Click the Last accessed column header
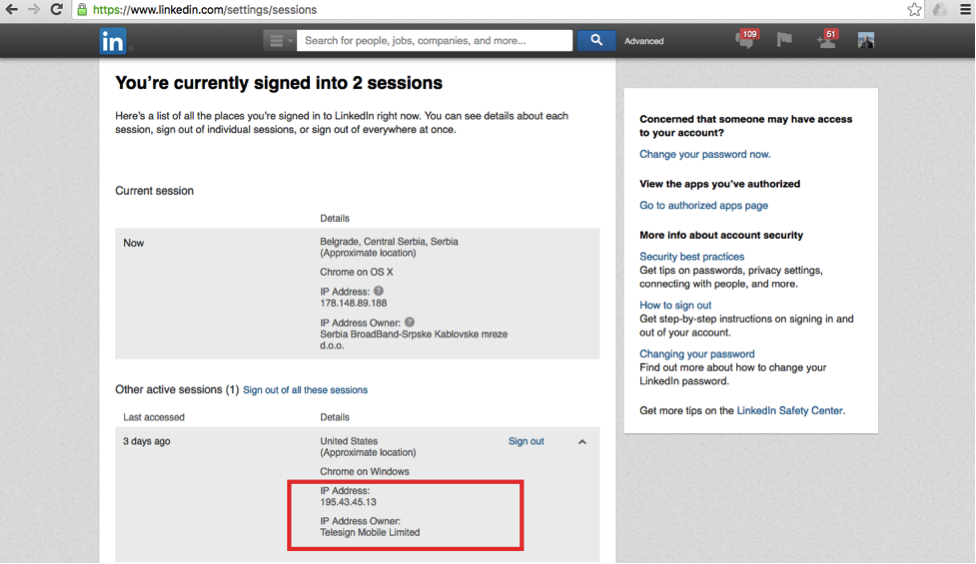 click(154, 417)
